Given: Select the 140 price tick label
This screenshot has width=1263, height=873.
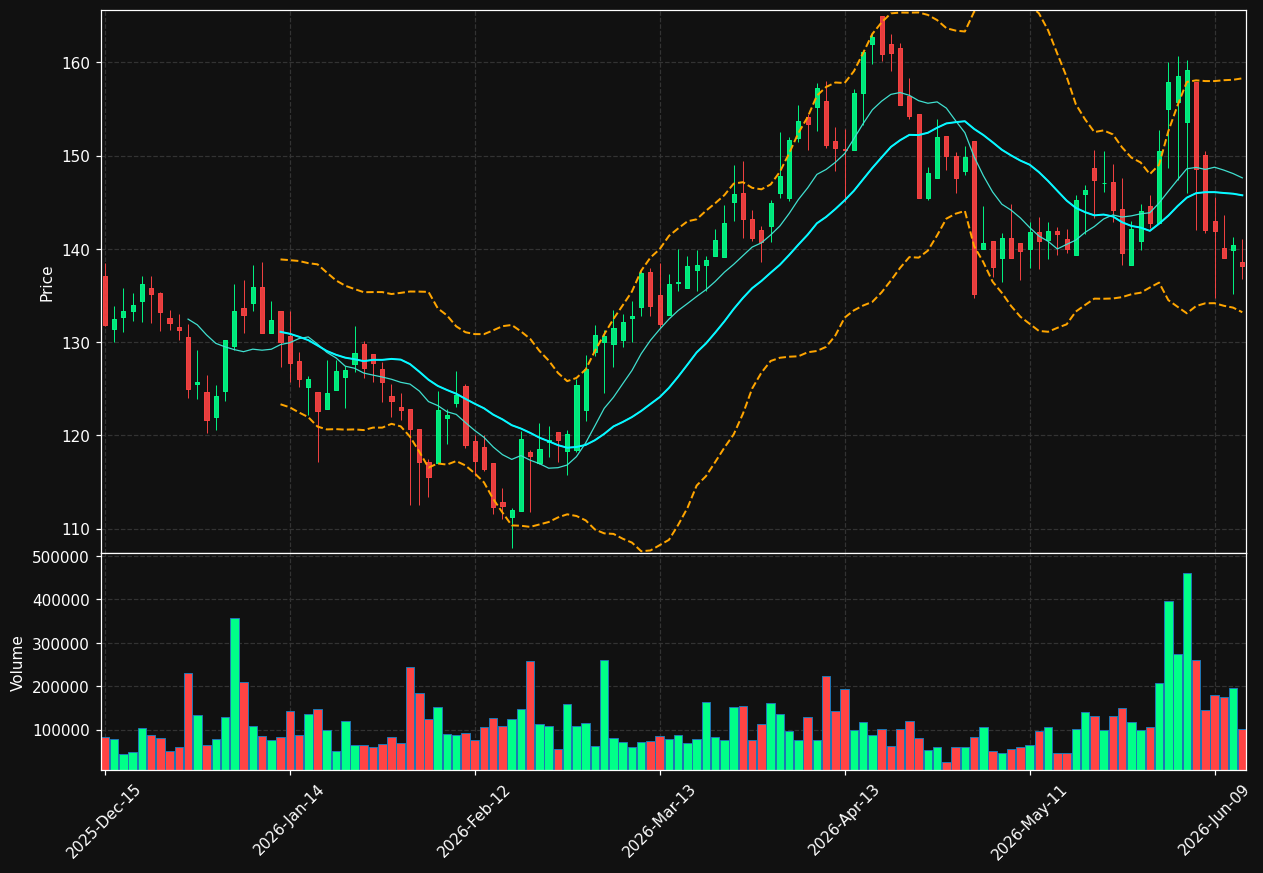Looking at the screenshot, I should pyautogui.click(x=76, y=249).
